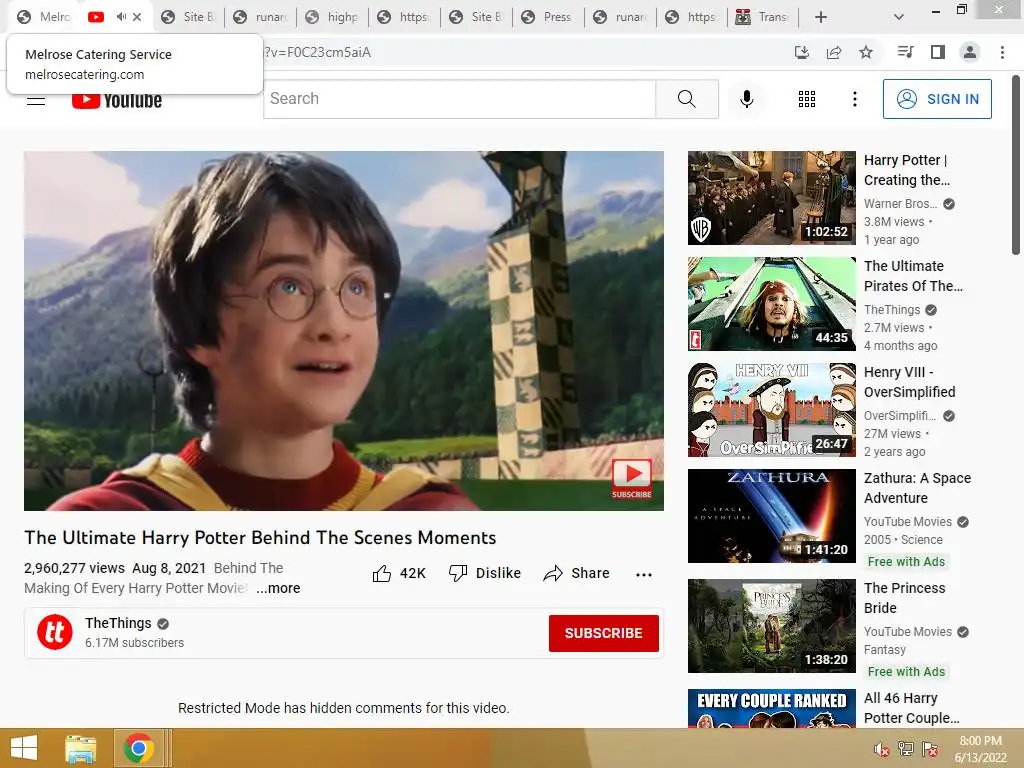The width and height of the screenshot is (1024, 768).
Task: Click the OverSimplified channel name
Action: click(899, 415)
